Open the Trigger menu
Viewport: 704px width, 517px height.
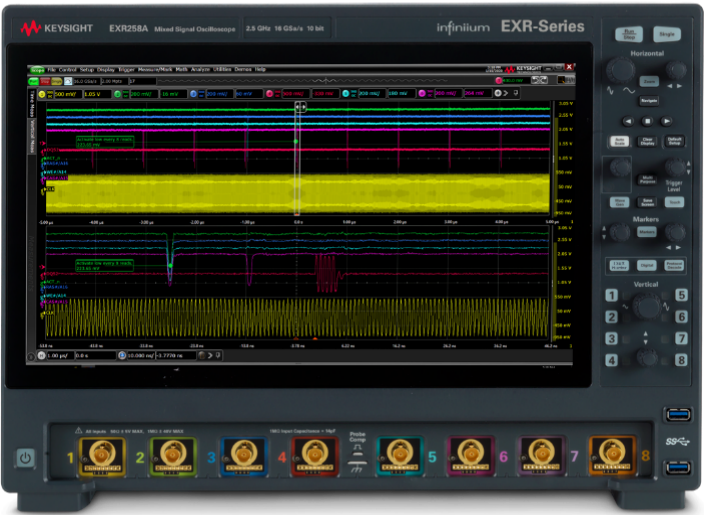click(126, 70)
